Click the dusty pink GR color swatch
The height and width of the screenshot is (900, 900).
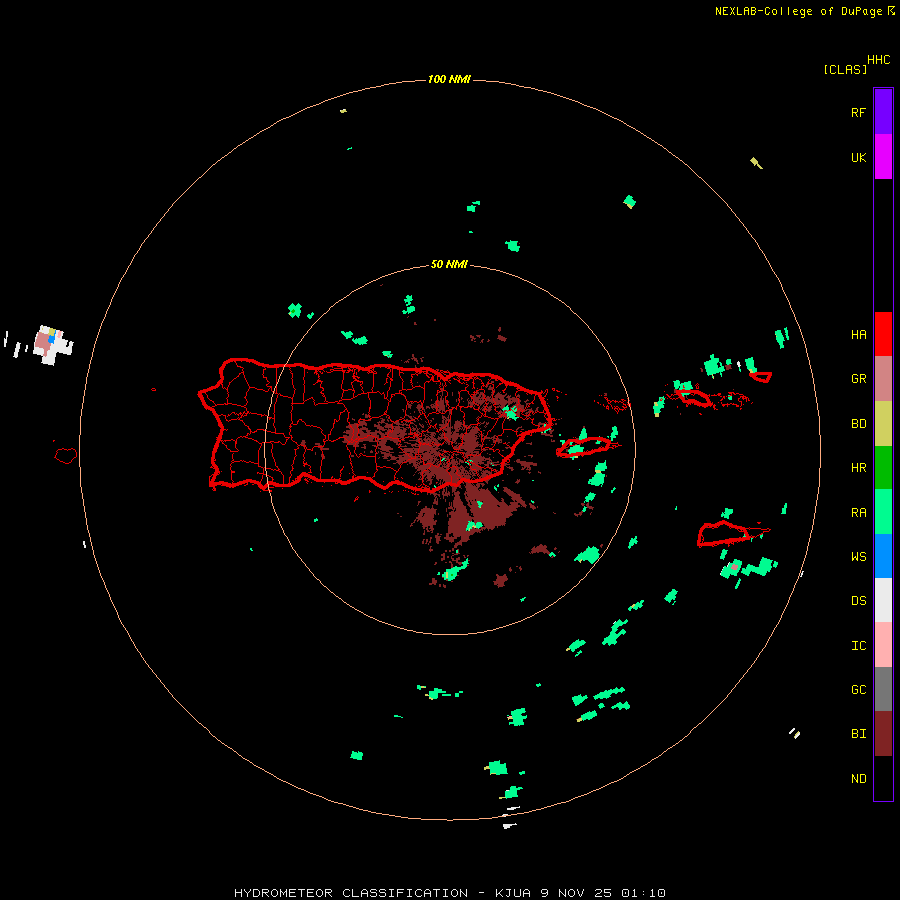tap(883, 379)
